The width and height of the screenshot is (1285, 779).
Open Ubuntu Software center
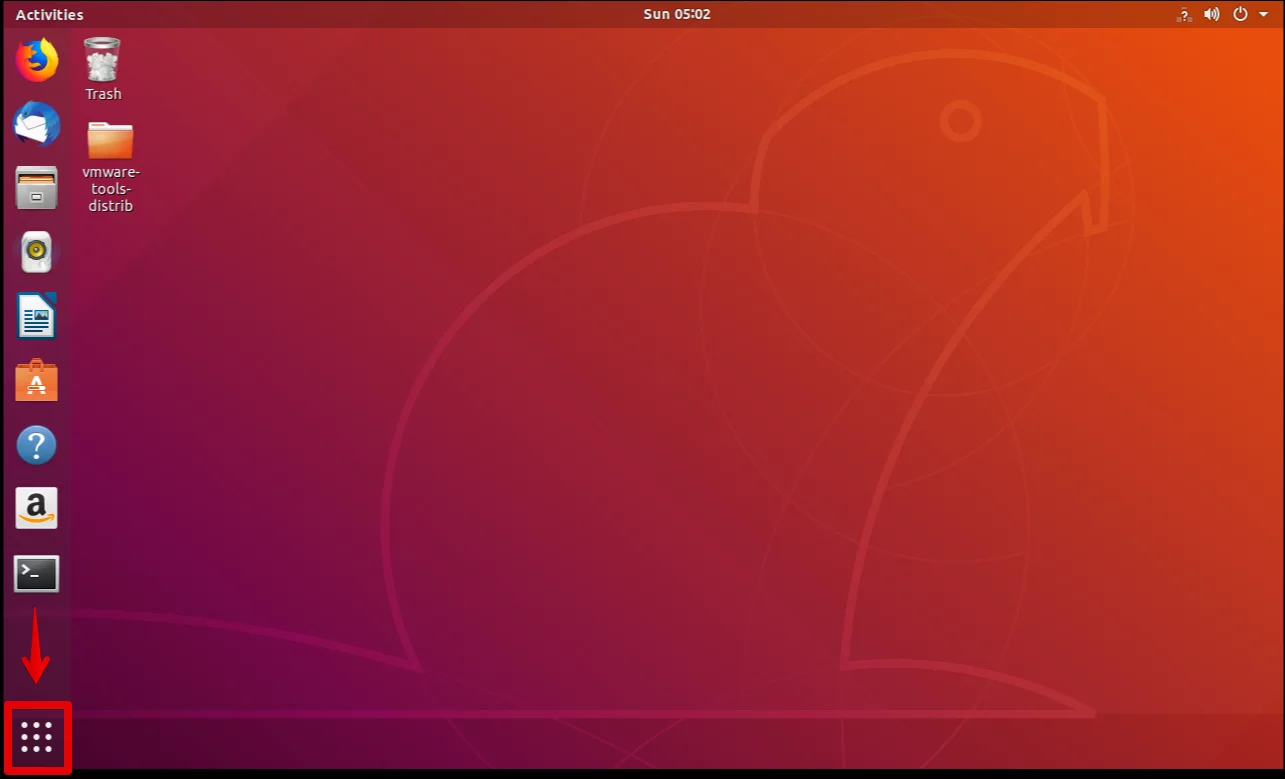click(x=37, y=380)
